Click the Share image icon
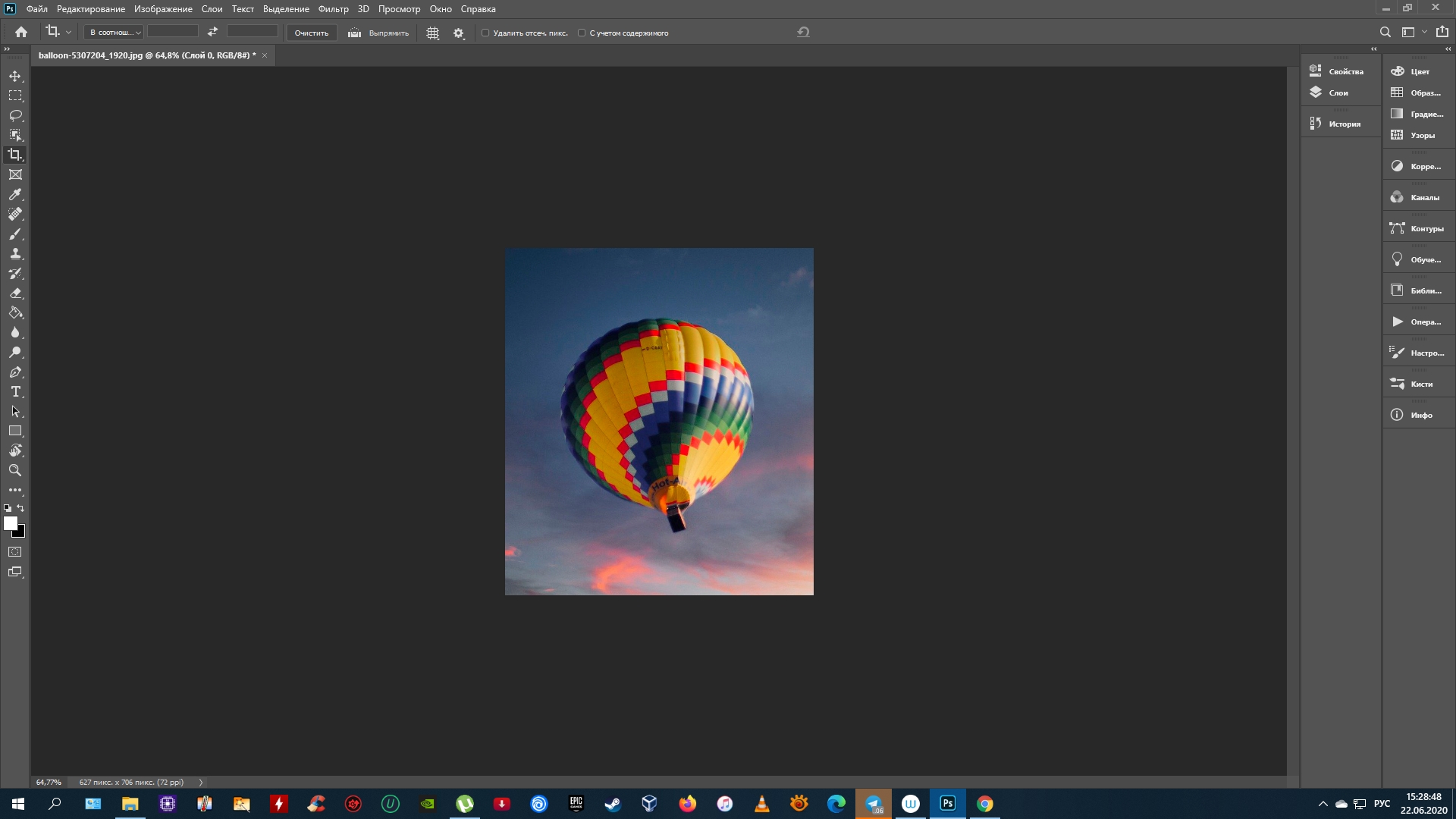1456x819 pixels. [x=1442, y=32]
